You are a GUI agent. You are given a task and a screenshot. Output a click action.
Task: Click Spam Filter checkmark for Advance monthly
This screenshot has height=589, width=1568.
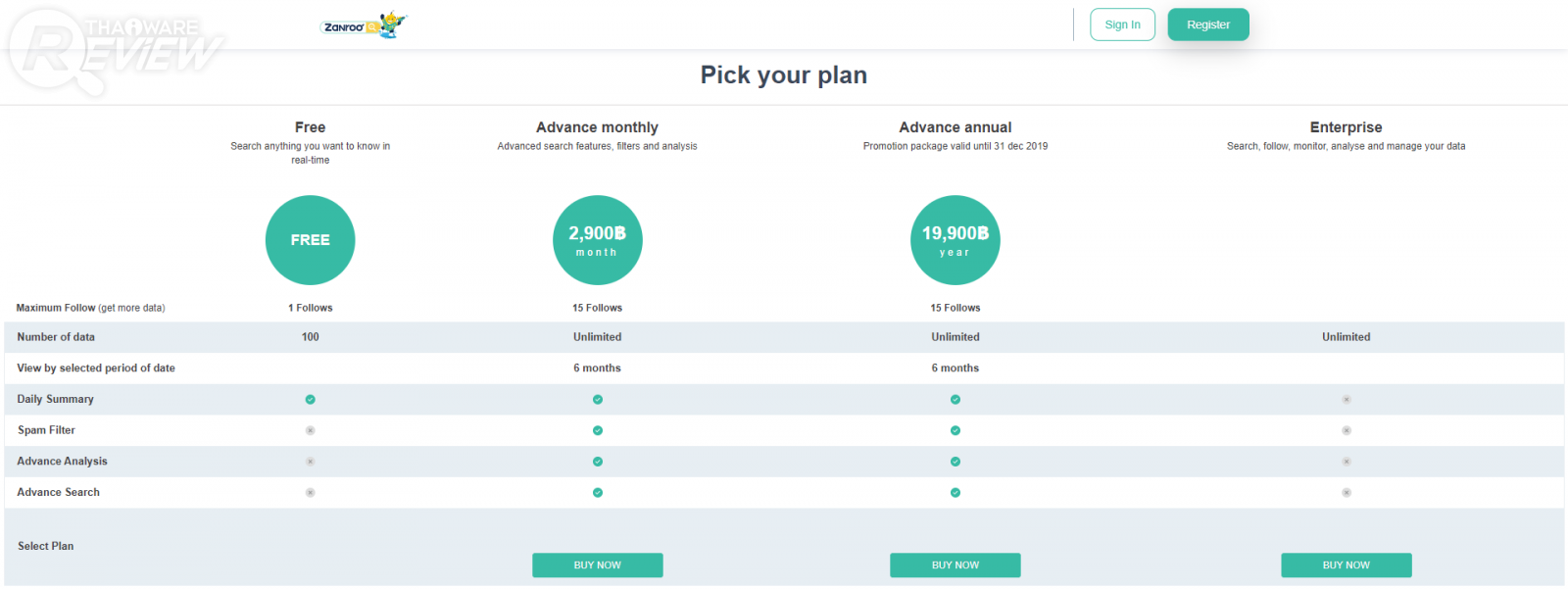[598, 430]
